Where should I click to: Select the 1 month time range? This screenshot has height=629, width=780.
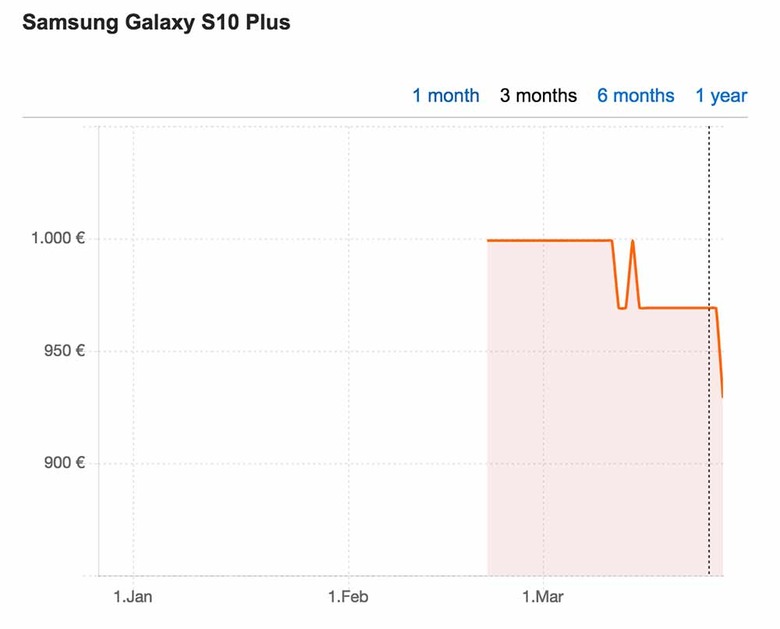[446, 96]
